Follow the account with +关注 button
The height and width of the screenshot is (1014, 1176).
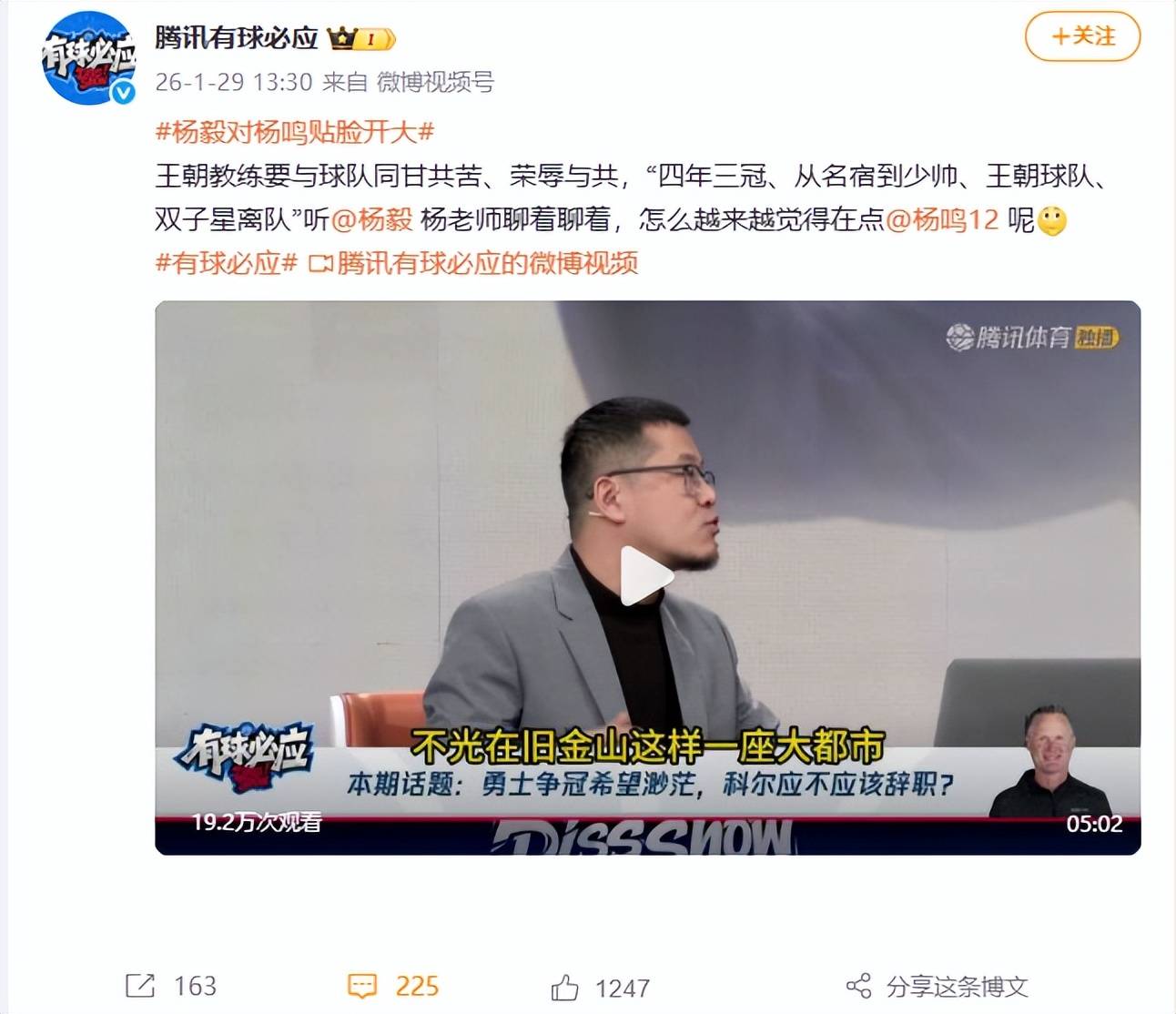click(1082, 36)
